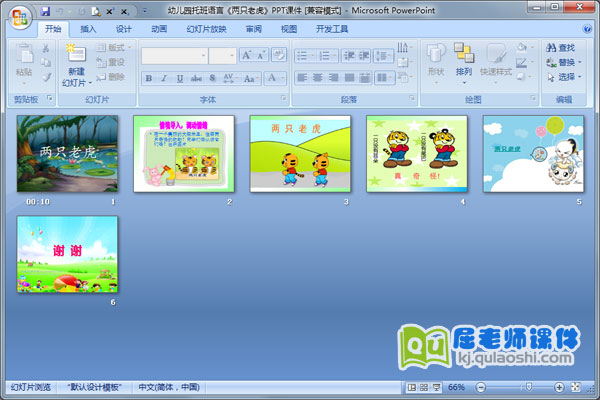Image resolution: width=600 pixels, height=400 pixels.
Task: Click the Undo arrow in quick access toolbar
Action: point(60,11)
